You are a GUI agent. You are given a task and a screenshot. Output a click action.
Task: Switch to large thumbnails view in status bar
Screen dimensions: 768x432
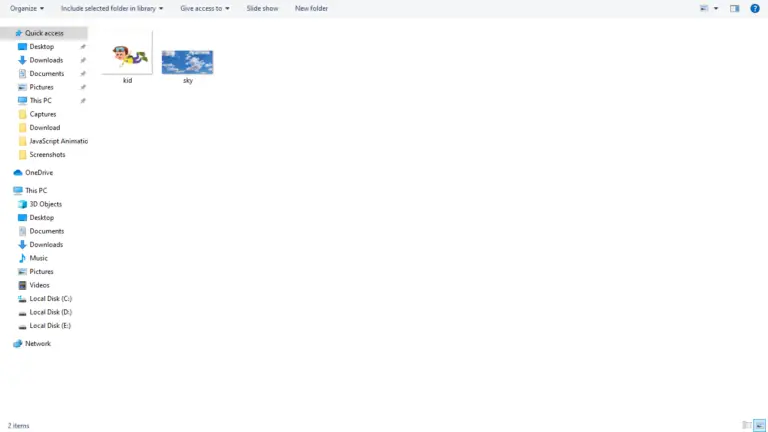coord(759,425)
